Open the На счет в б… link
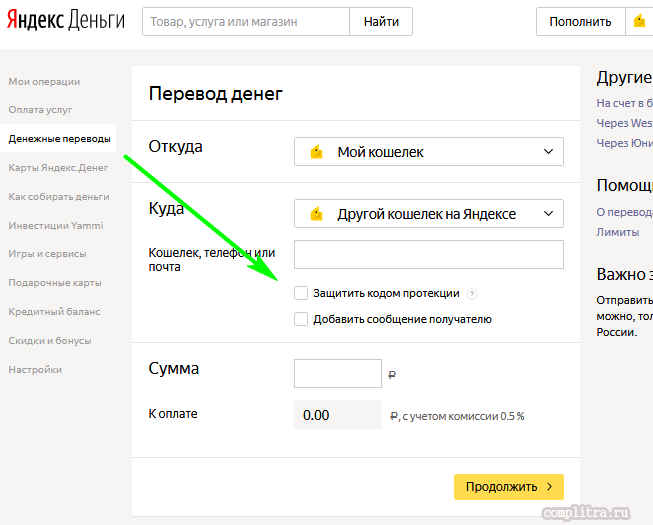Viewport: 653px width, 525px height. coord(624,103)
